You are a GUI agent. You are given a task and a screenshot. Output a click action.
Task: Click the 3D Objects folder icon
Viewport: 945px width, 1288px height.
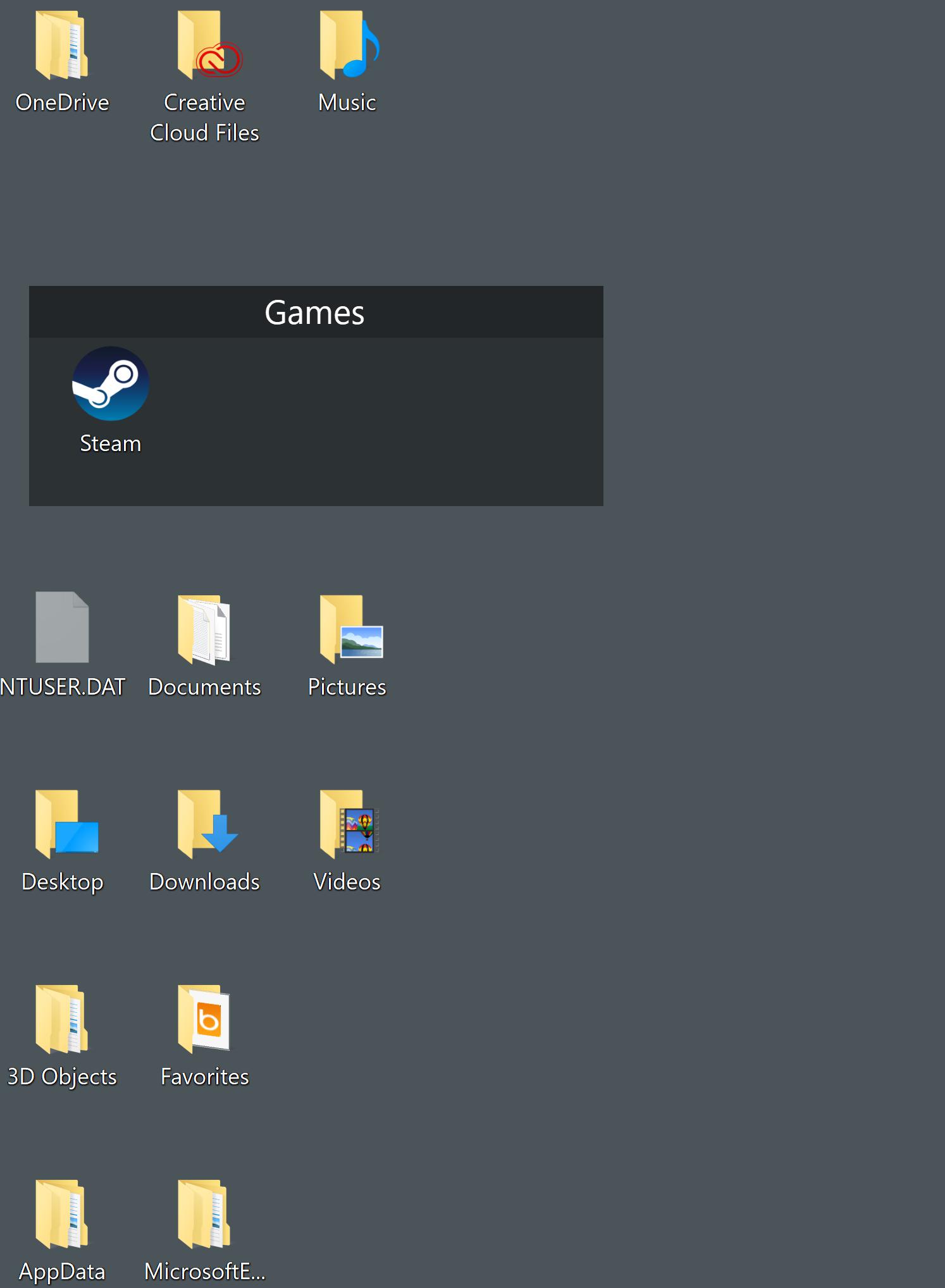(x=62, y=1019)
